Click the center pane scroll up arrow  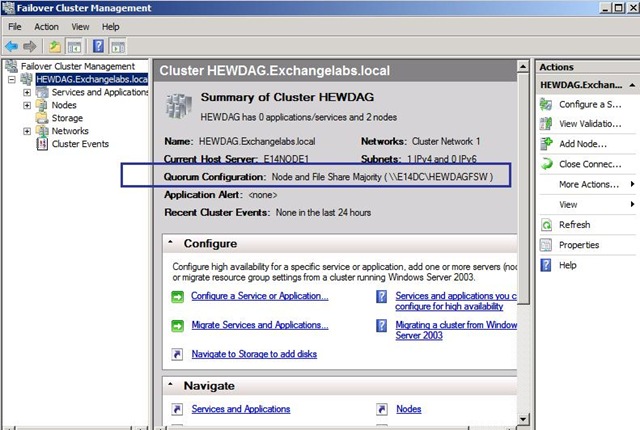[523, 66]
